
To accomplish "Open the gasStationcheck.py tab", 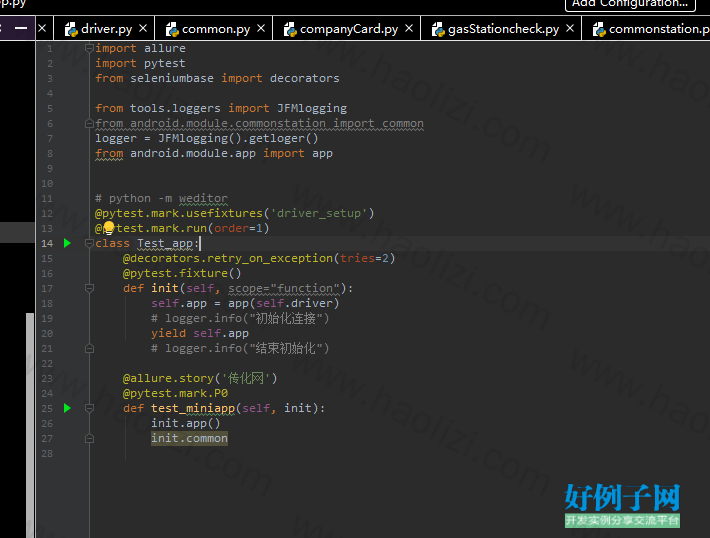I will [x=503, y=29].
